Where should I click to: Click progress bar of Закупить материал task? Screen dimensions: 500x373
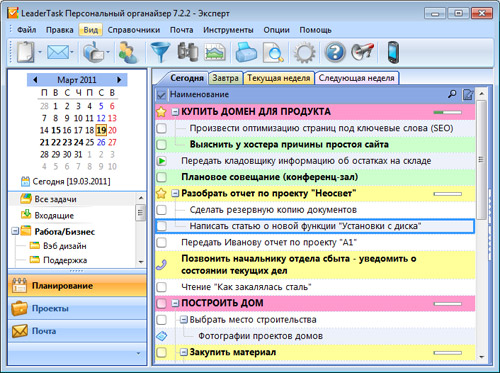448,353
